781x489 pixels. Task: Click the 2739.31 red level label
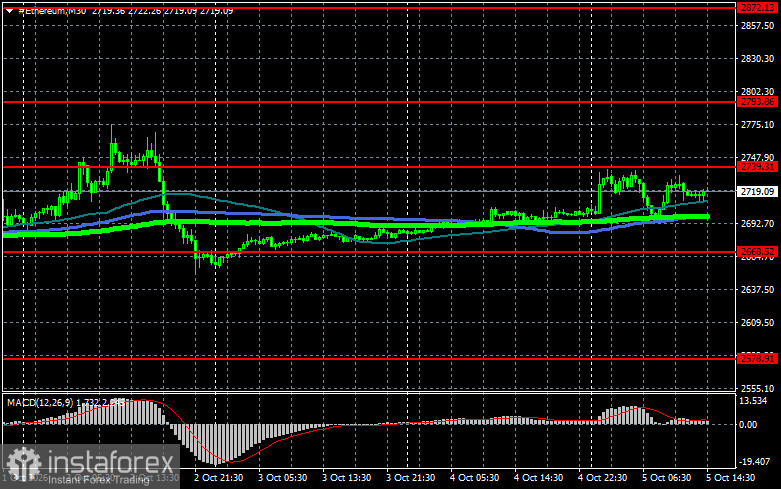pyautogui.click(x=757, y=167)
